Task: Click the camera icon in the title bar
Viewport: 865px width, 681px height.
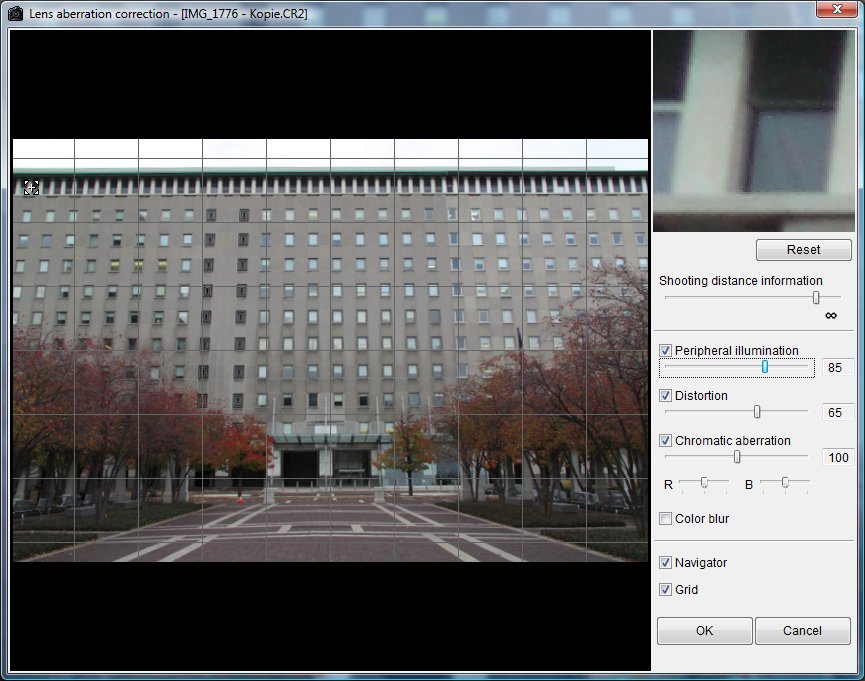Action: pyautogui.click(x=15, y=13)
